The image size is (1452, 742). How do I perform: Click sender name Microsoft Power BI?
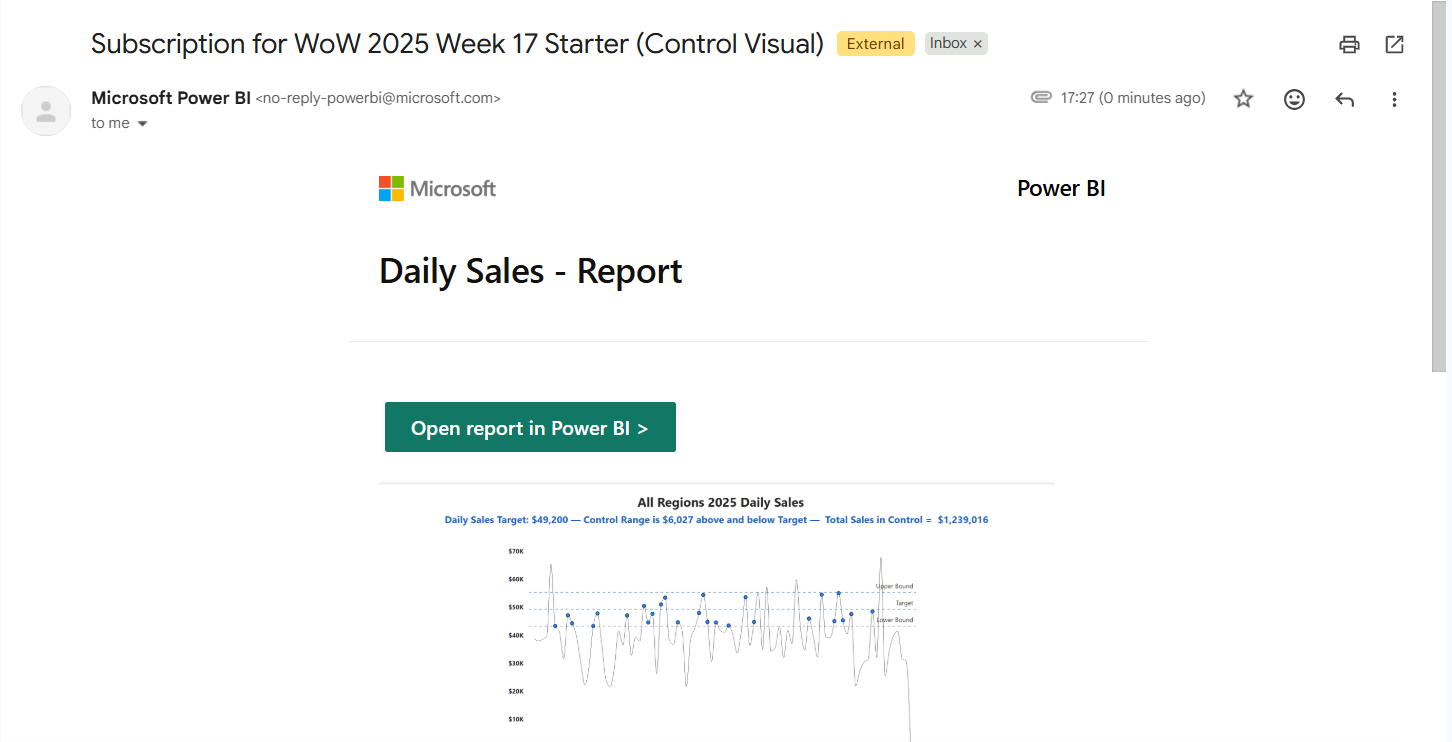[171, 98]
